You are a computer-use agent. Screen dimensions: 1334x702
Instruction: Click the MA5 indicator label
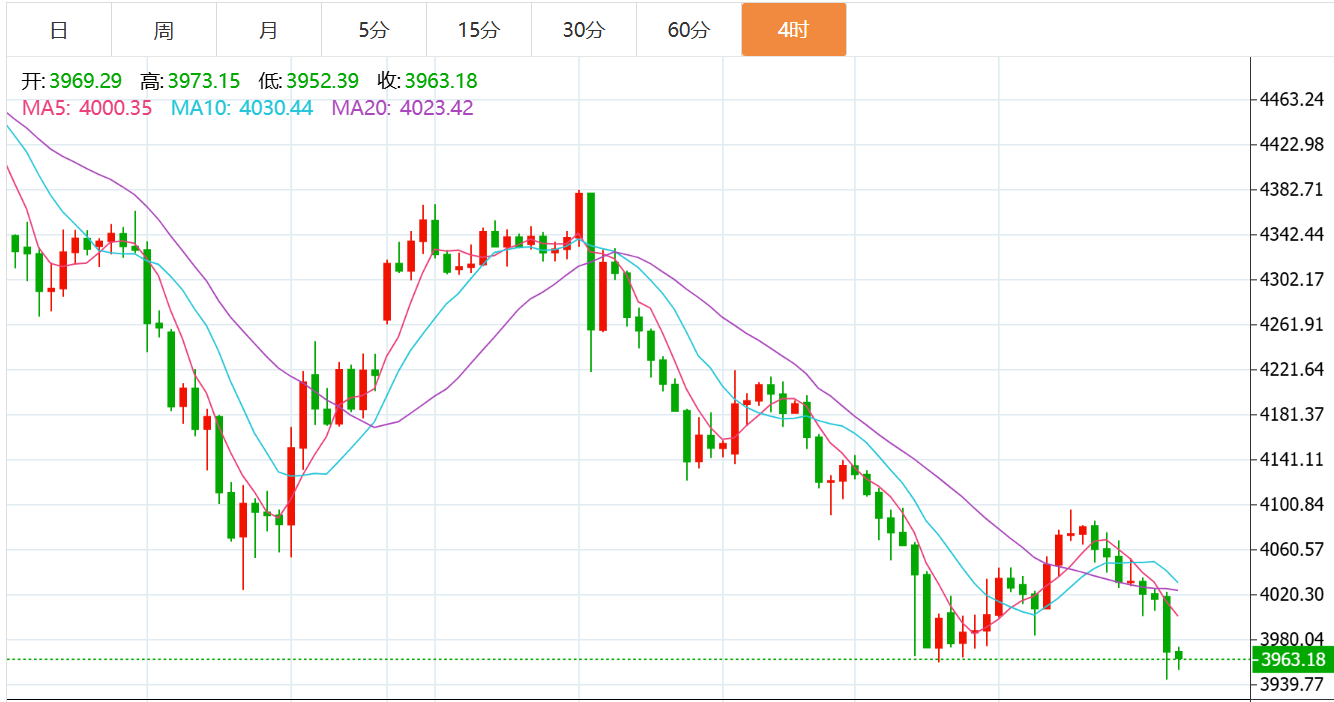point(44,108)
